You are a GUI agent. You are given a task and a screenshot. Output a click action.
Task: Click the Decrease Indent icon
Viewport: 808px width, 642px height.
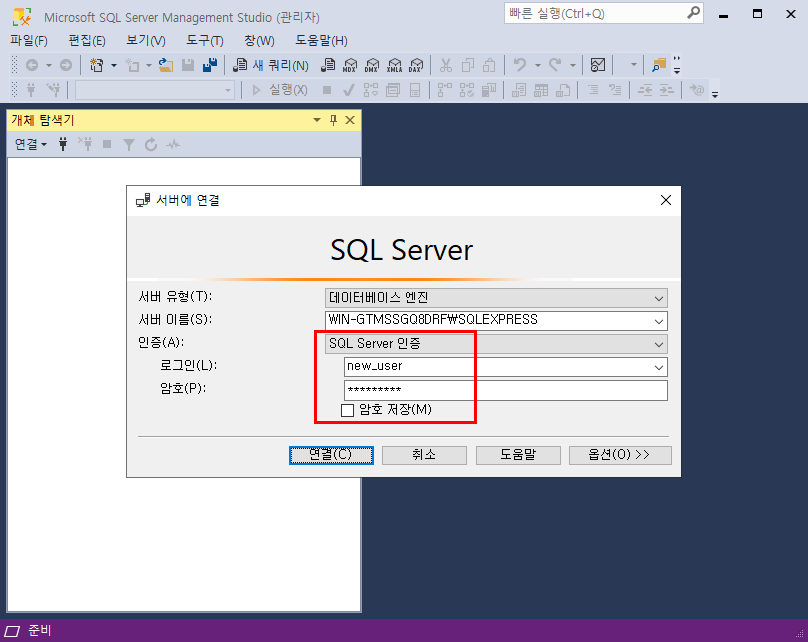[645, 90]
